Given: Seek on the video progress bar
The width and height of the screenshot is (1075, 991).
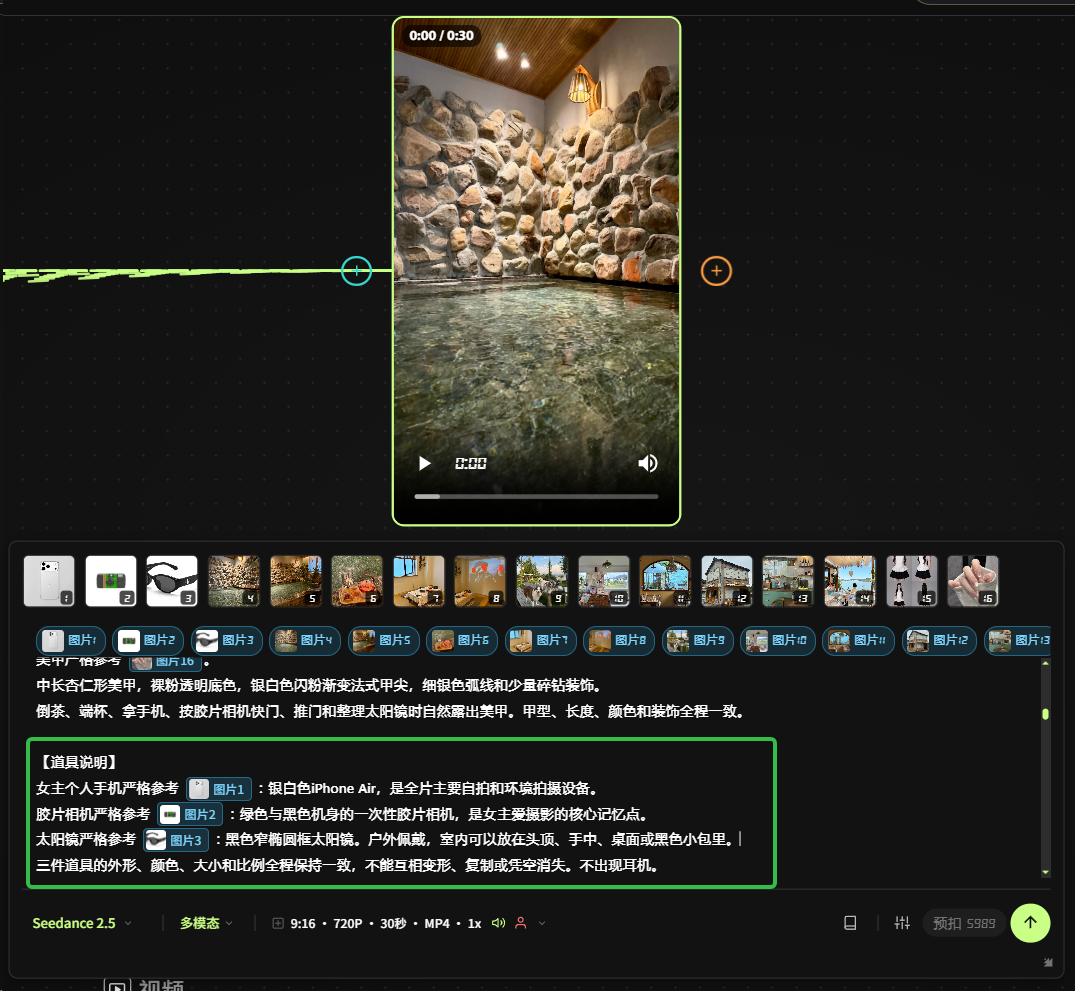Looking at the screenshot, I should click(x=536, y=496).
